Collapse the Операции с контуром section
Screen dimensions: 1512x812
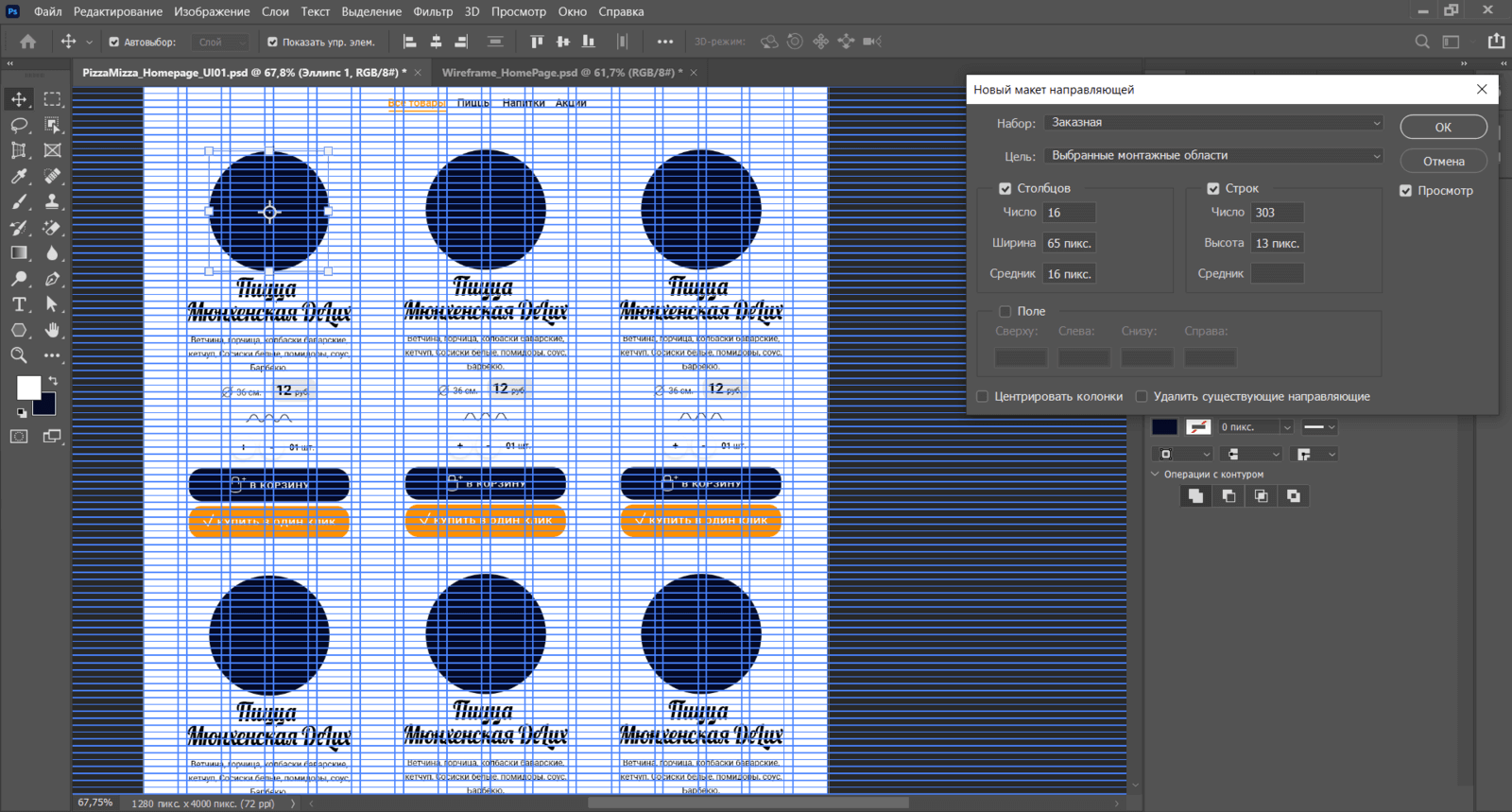coord(1155,475)
